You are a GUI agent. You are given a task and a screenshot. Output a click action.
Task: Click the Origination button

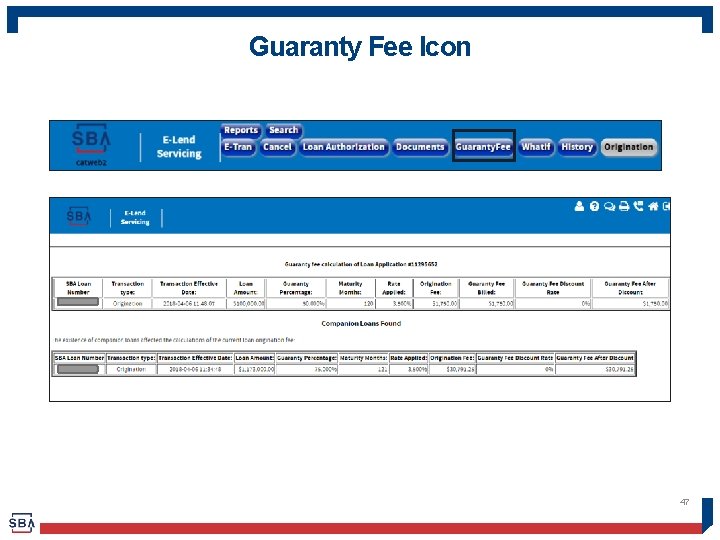click(x=628, y=147)
